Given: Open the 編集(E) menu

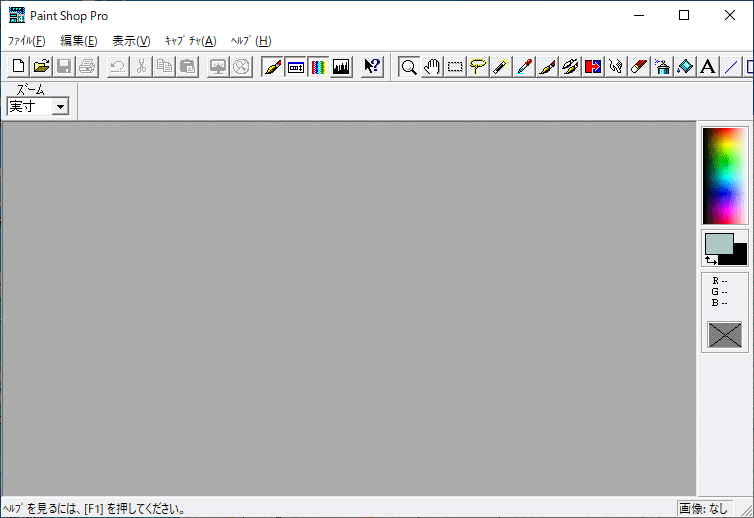Looking at the screenshot, I should coord(79,41).
